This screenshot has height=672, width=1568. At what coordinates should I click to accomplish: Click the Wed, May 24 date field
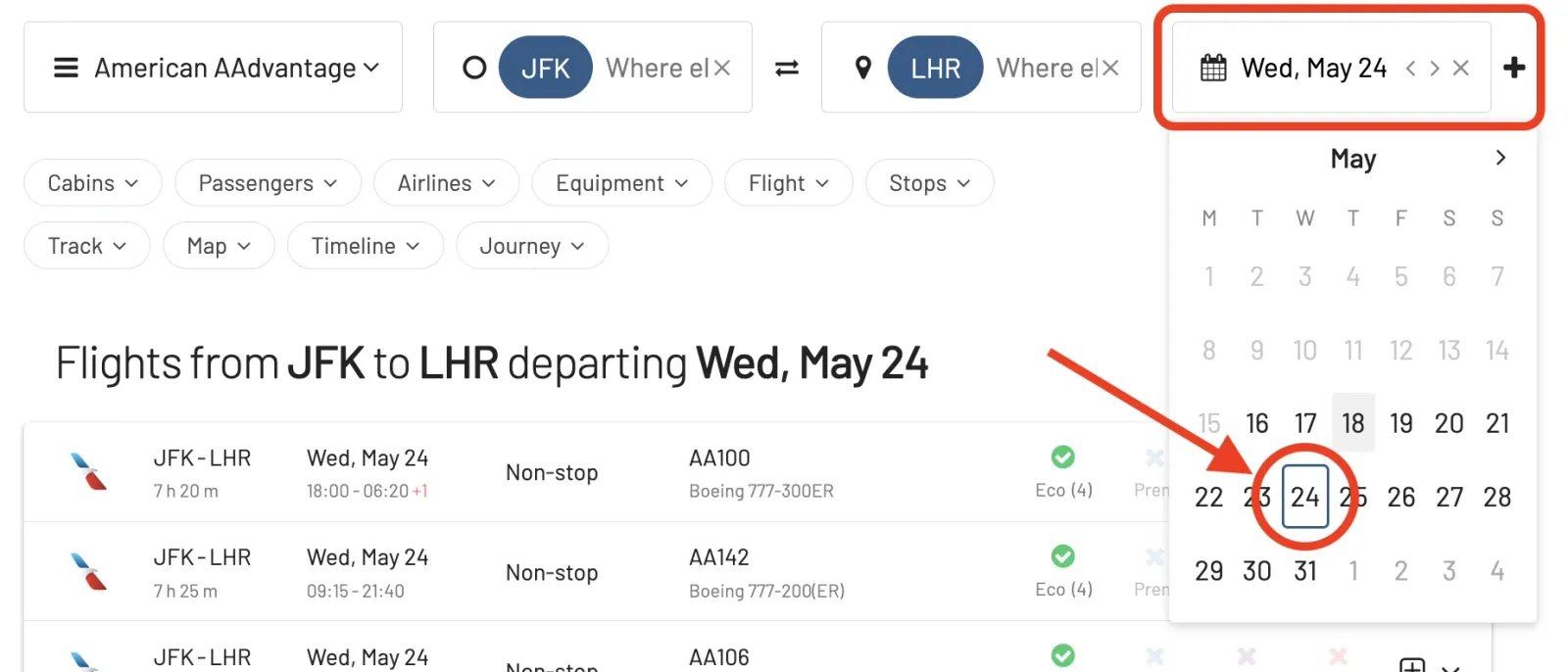(1332, 68)
